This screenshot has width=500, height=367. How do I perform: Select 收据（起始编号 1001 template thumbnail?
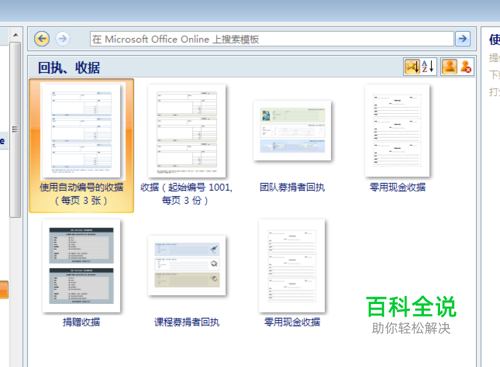187,131
